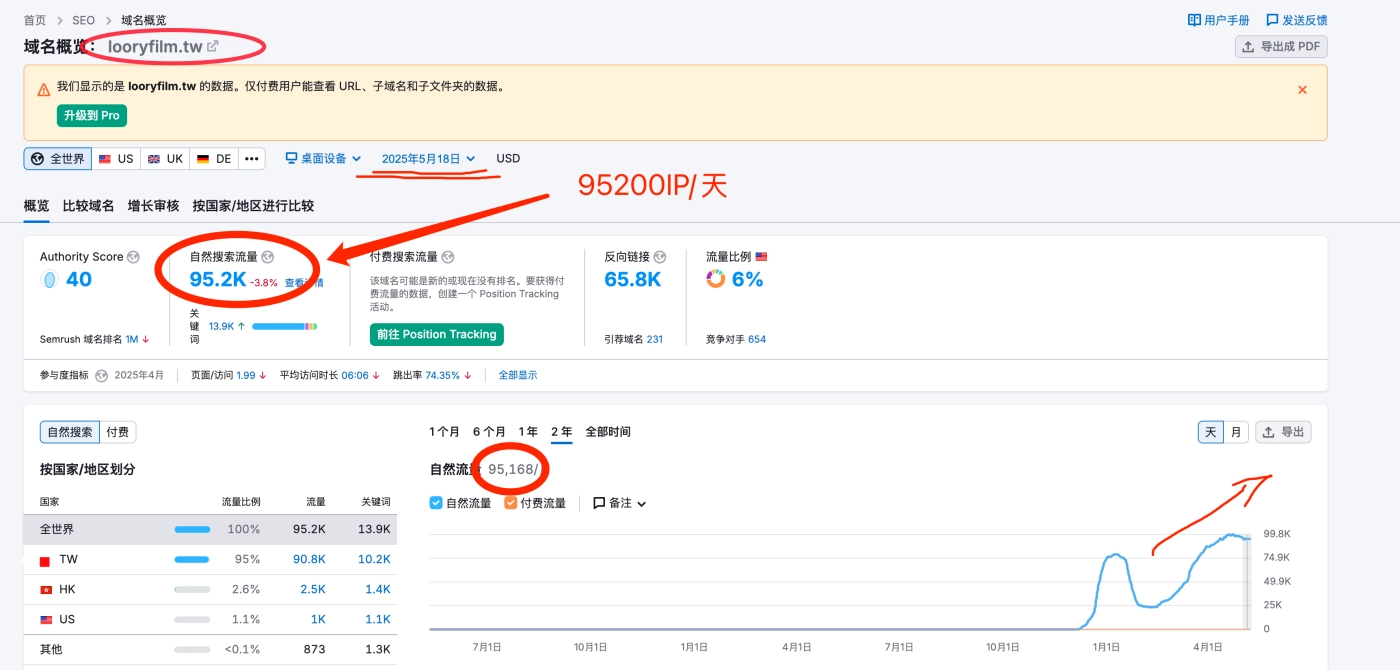Set chart range to 1个月
Viewport: 1400px width, 670px height.
[x=445, y=432]
